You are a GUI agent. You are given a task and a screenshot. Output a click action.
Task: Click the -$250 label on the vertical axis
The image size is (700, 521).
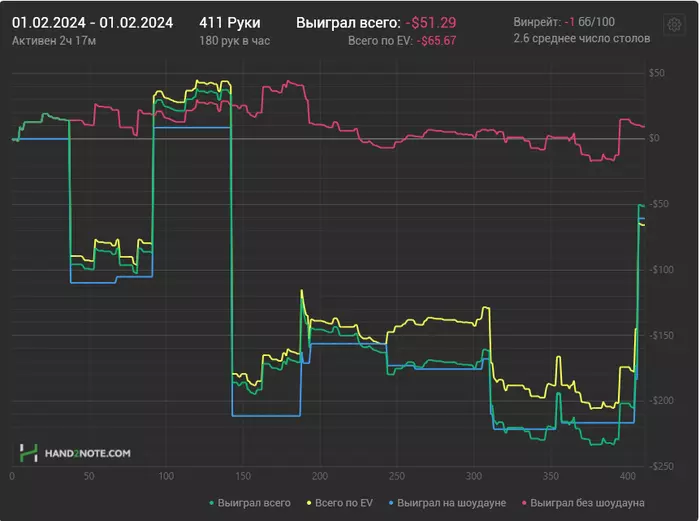coord(661,466)
